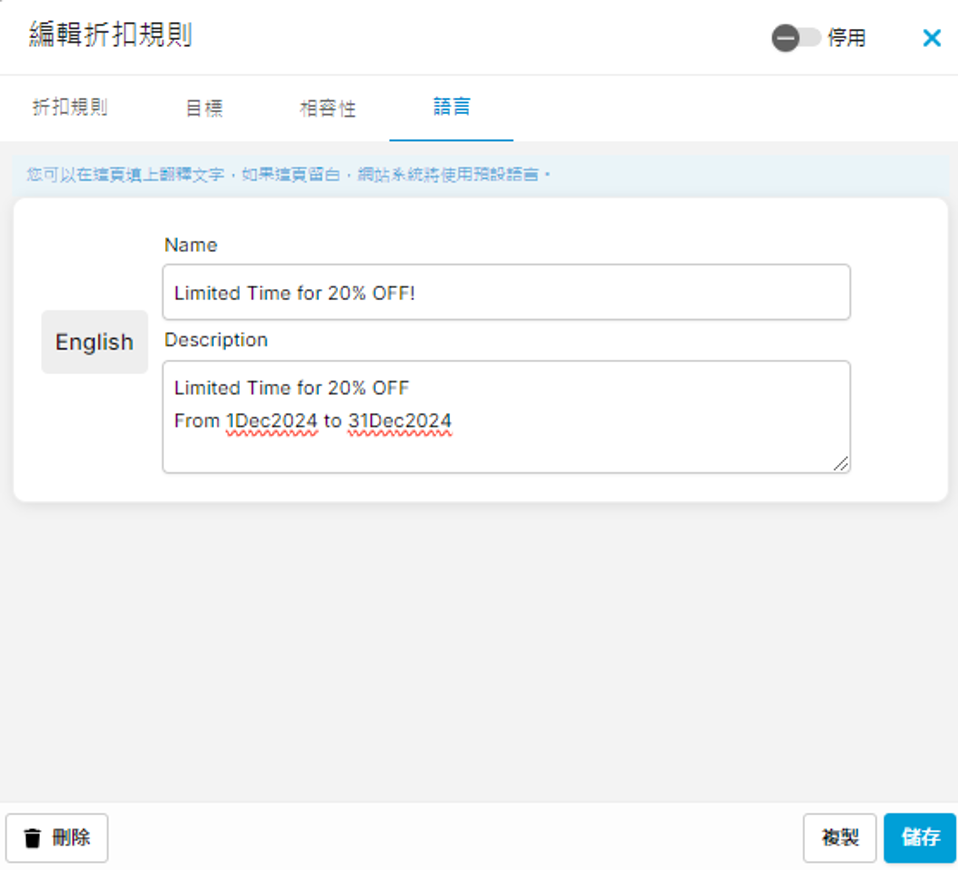Select the 語言 tab
This screenshot has width=958, height=870.
coord(451,106)
